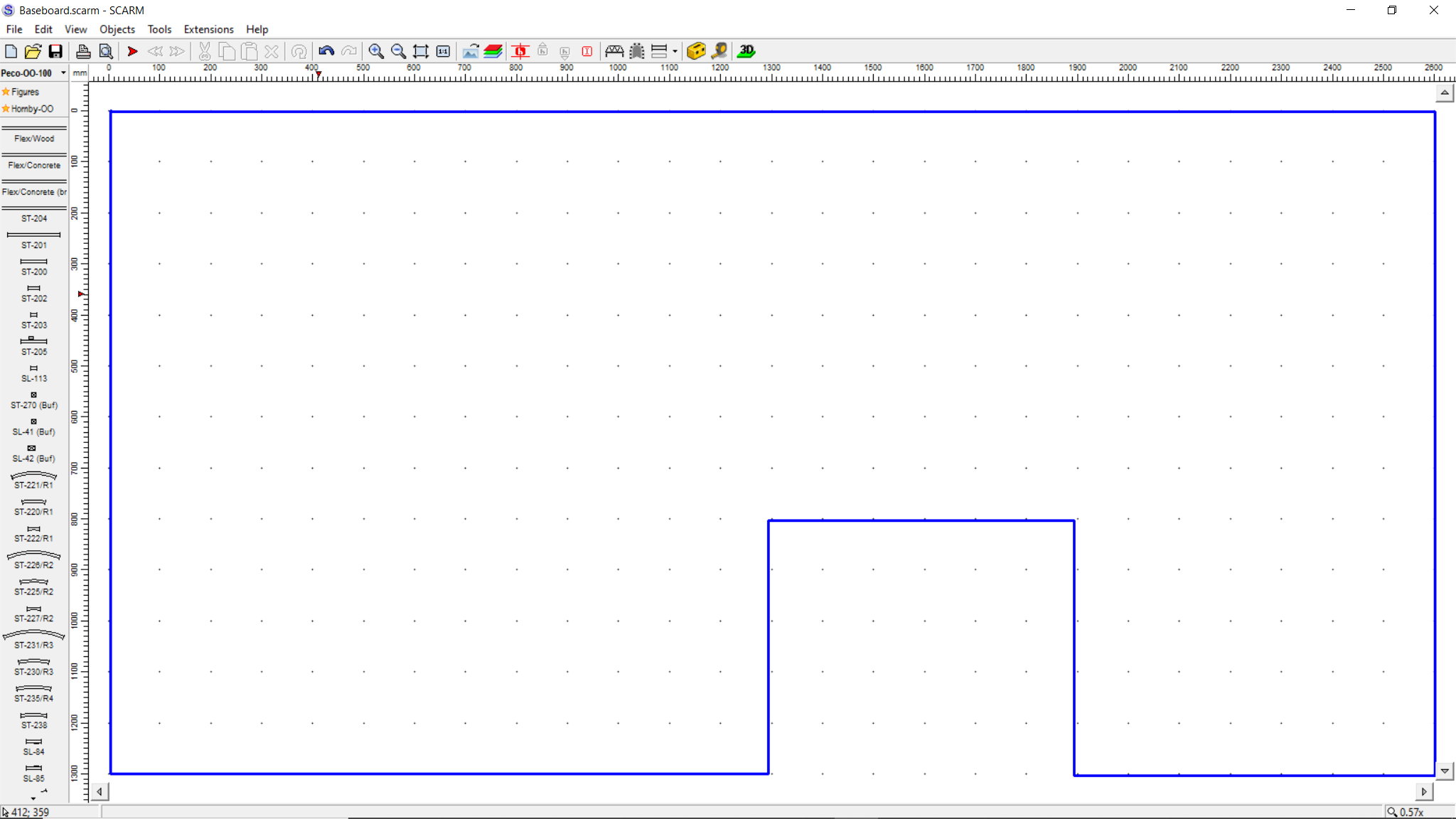Viewport: 1456px width, 819px height.
Task: Expand the track list down arrow
Action: (33, 798)
